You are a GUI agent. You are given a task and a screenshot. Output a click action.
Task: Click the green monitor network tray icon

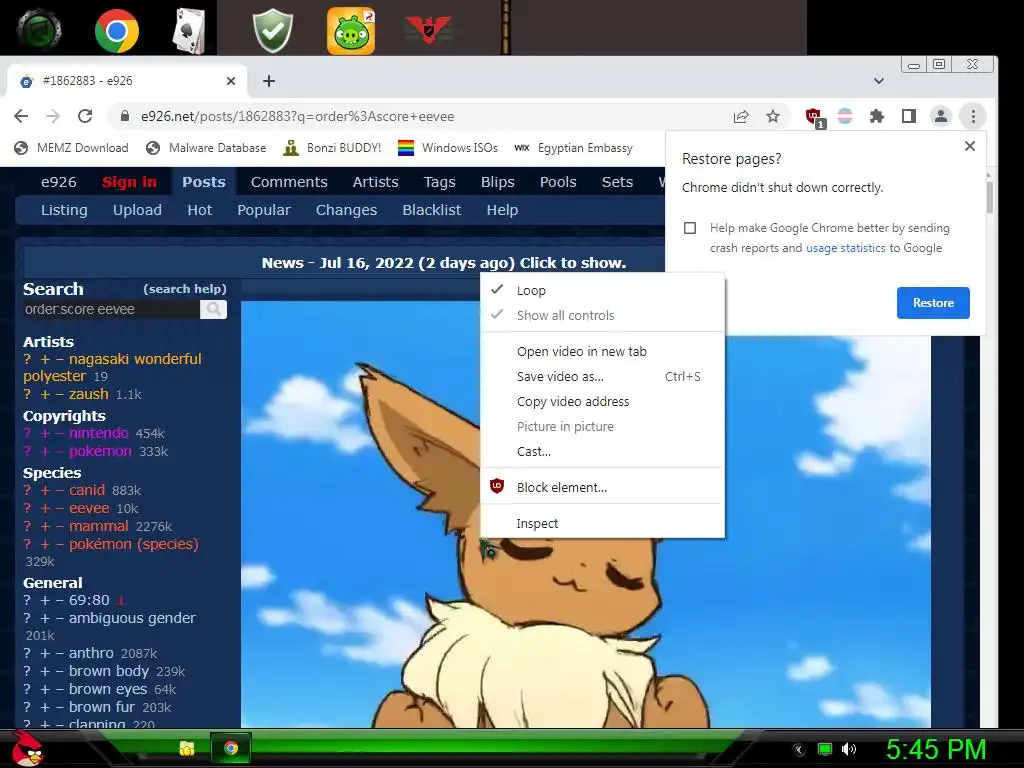[825, 749]
